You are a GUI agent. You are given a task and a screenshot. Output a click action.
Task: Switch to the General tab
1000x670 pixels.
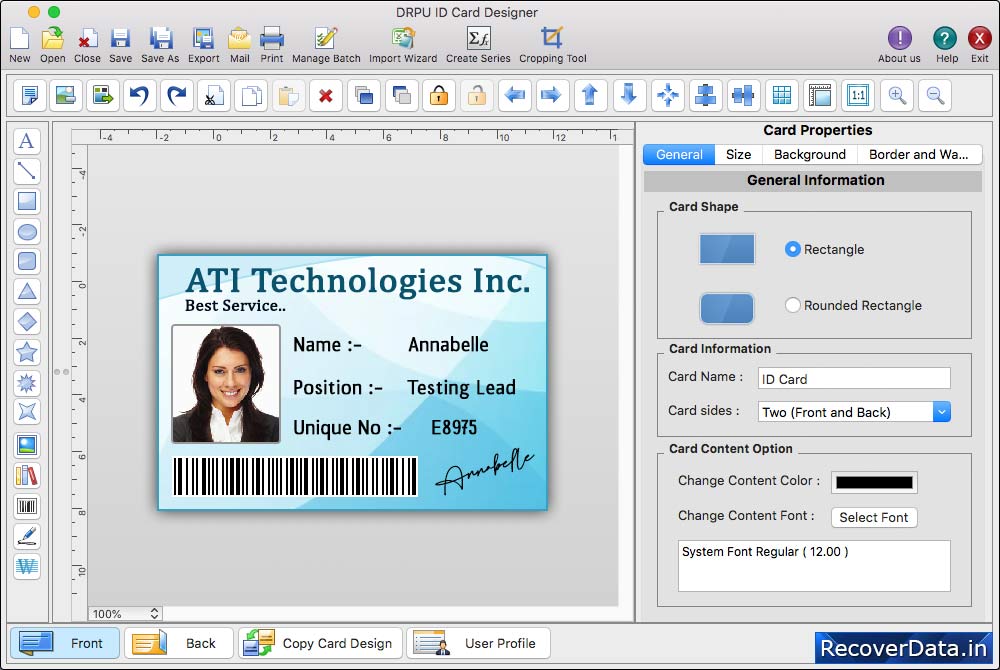point(679,154)
